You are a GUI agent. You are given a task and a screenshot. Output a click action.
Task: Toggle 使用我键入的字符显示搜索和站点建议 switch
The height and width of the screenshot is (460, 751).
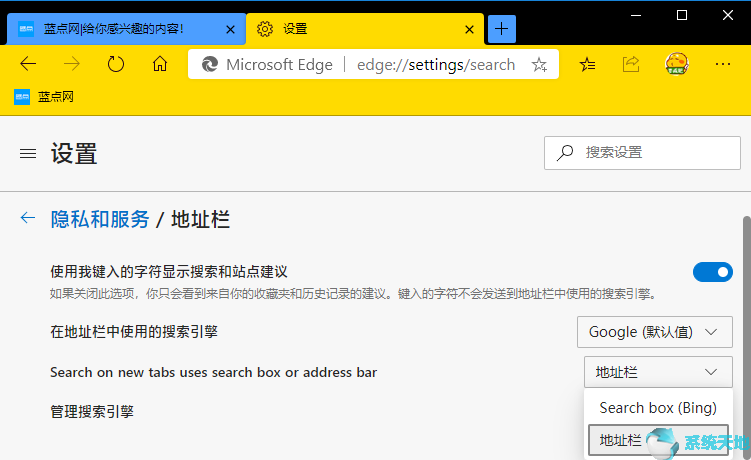pyautogui.click(x=713, y=272)
